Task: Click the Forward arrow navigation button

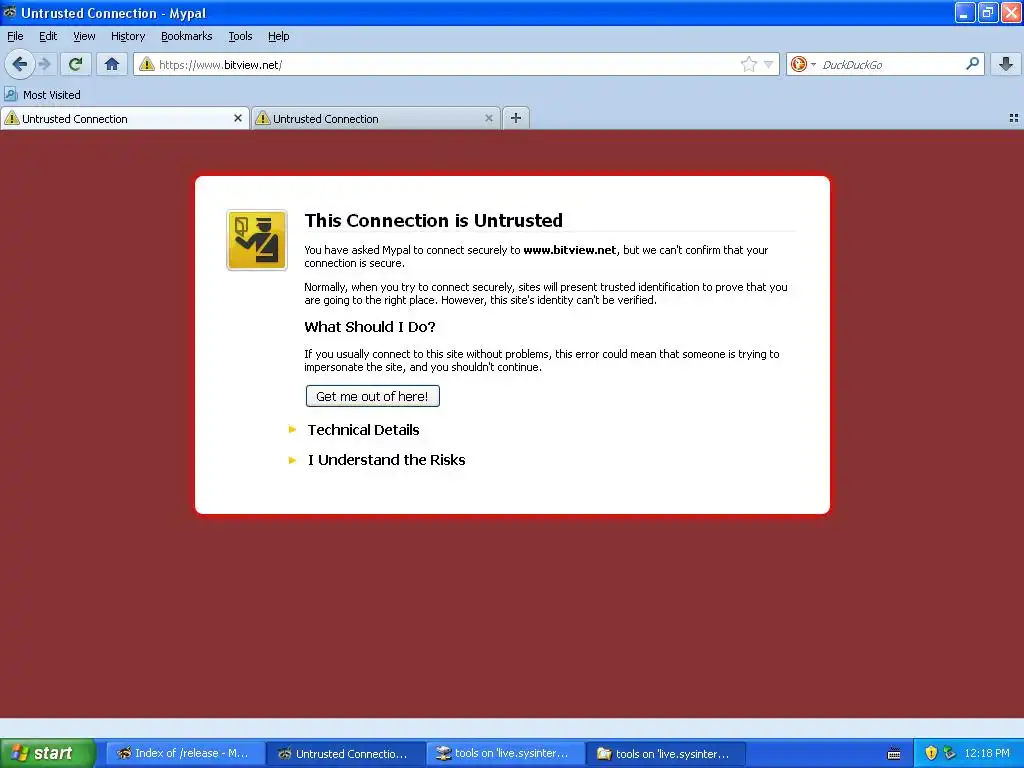Action: [x=45, y=64]
